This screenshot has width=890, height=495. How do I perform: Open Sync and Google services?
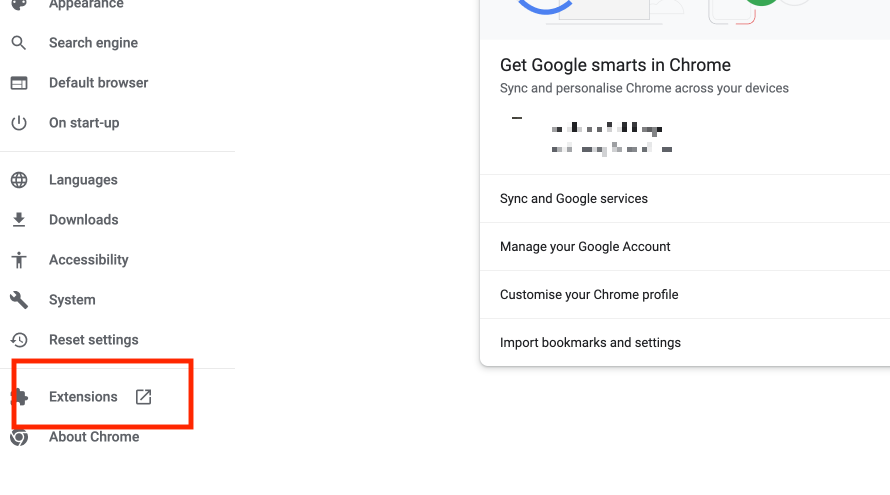pos(685,199)
